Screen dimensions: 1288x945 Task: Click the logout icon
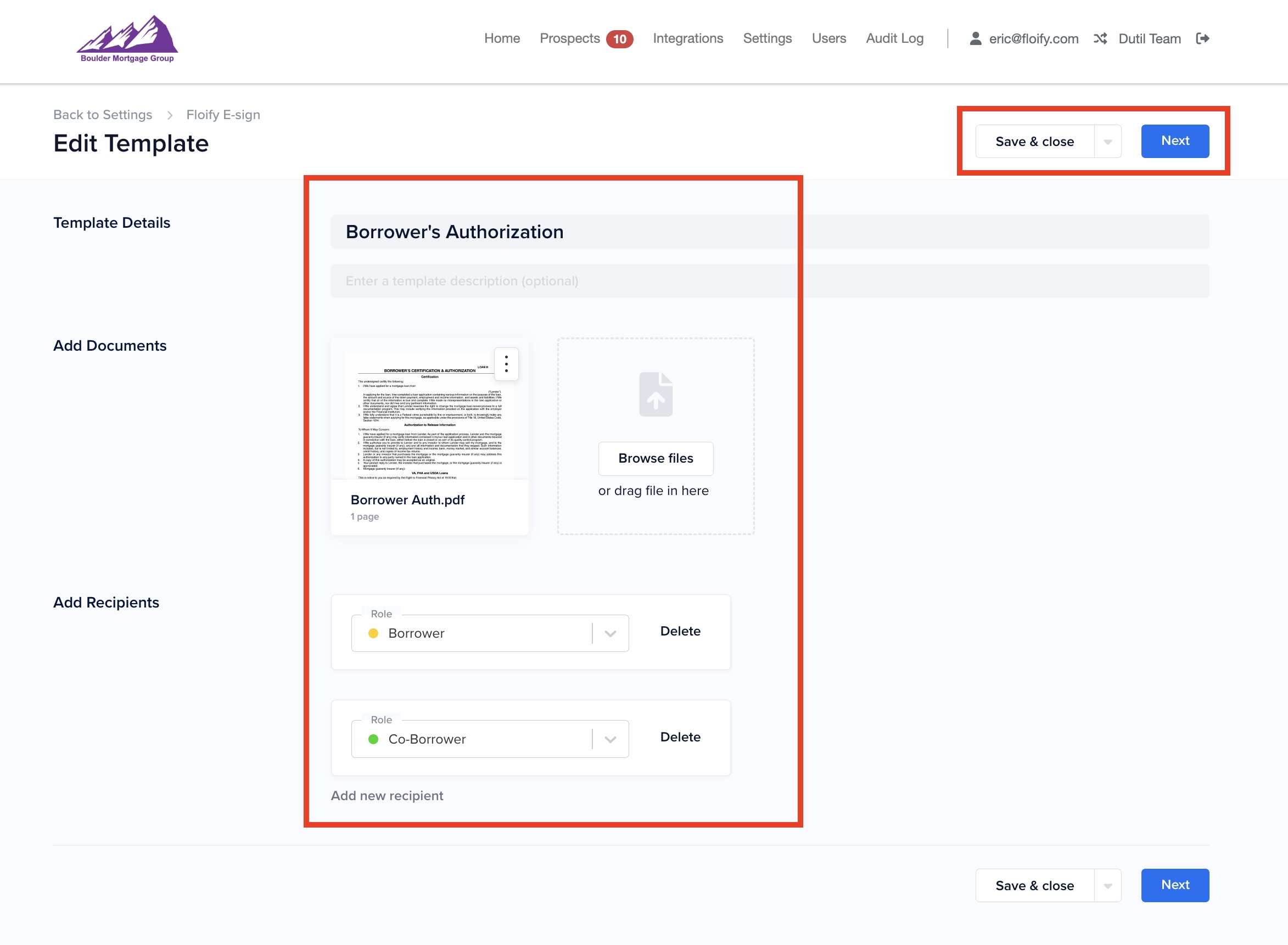tap(1202, 38)
